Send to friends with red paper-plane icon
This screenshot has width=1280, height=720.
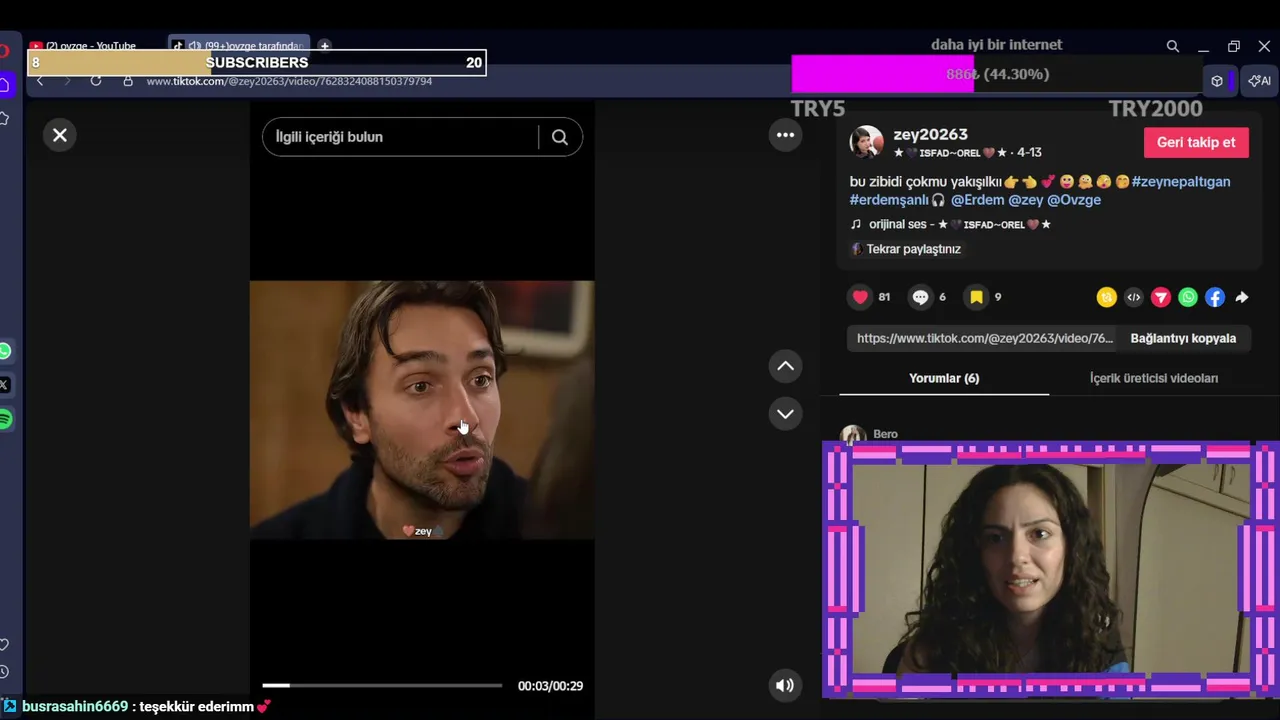click(1160, 297)
